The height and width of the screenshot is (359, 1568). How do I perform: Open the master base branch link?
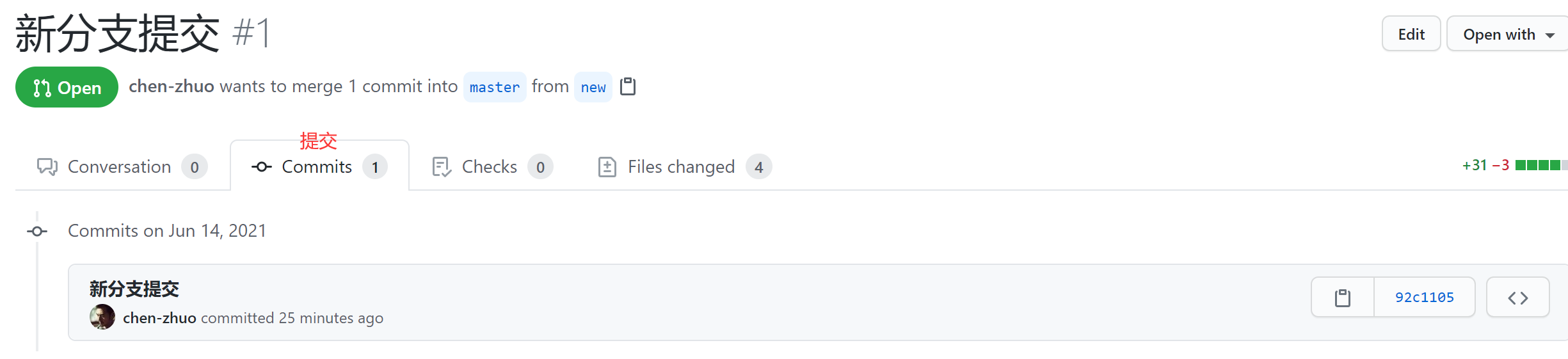tap(494, 87)
